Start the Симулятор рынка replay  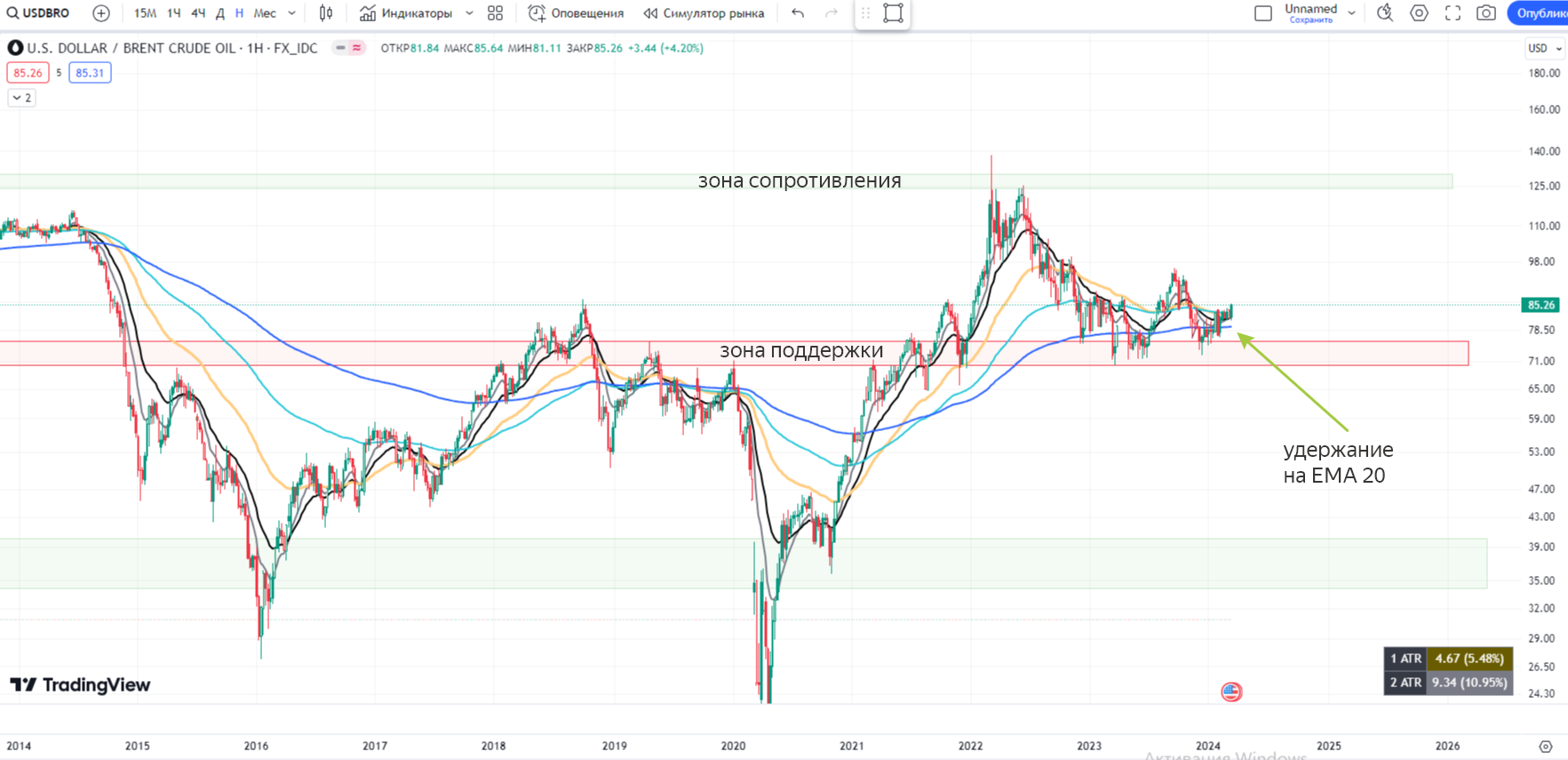[x=704, y=13]
